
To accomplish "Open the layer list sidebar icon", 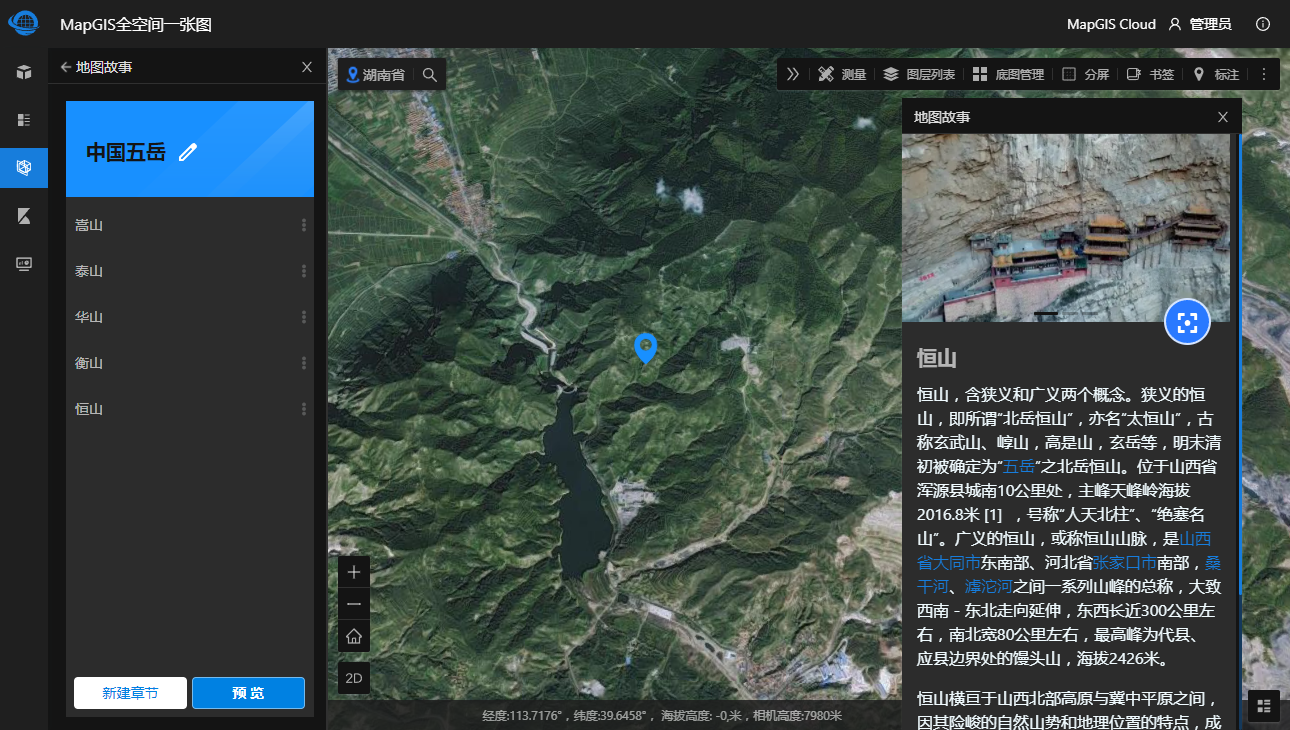I will (x=24, y=120).
